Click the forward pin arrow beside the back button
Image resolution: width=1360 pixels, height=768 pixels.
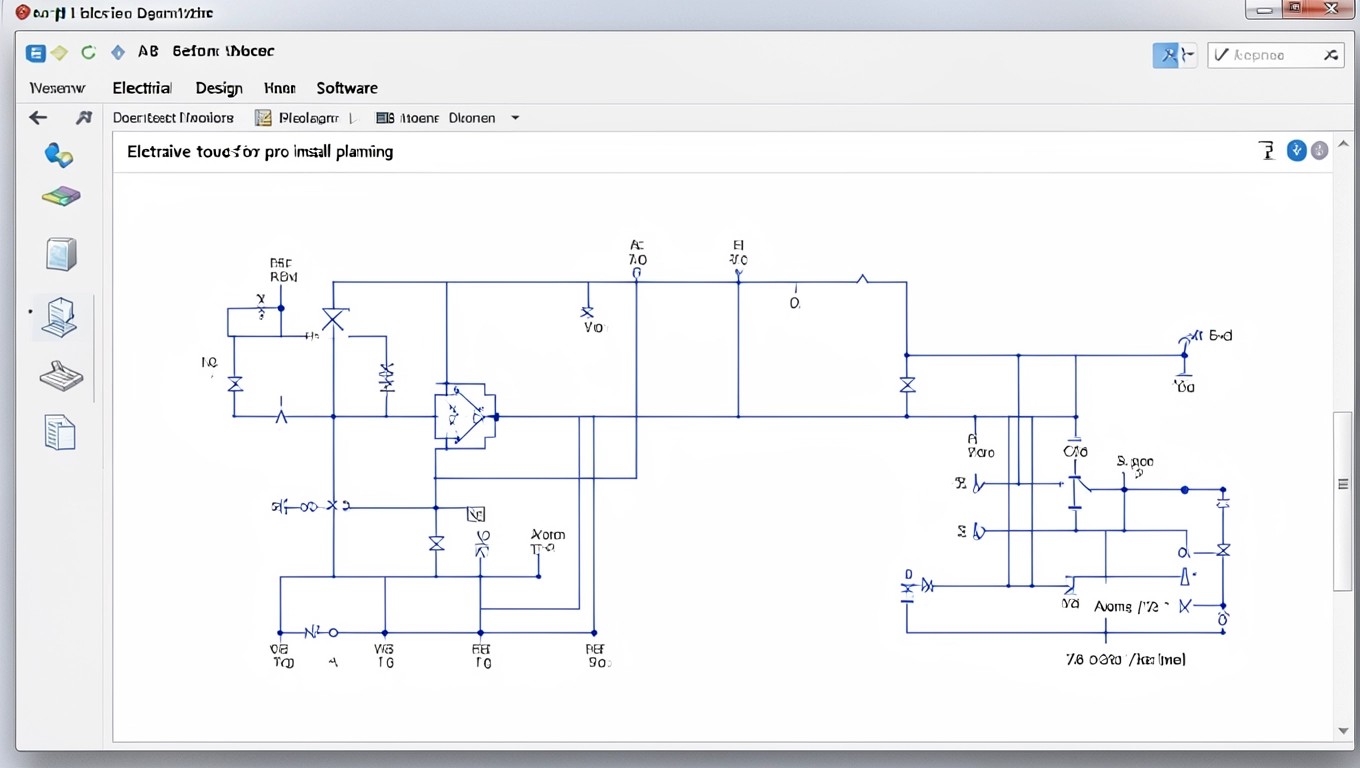83,117
